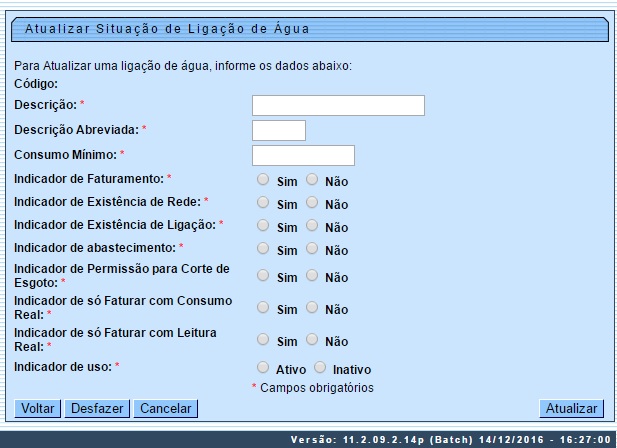
Task: Click the 'Campos obrigatórios' note
Action: click(x=317, y=388)
